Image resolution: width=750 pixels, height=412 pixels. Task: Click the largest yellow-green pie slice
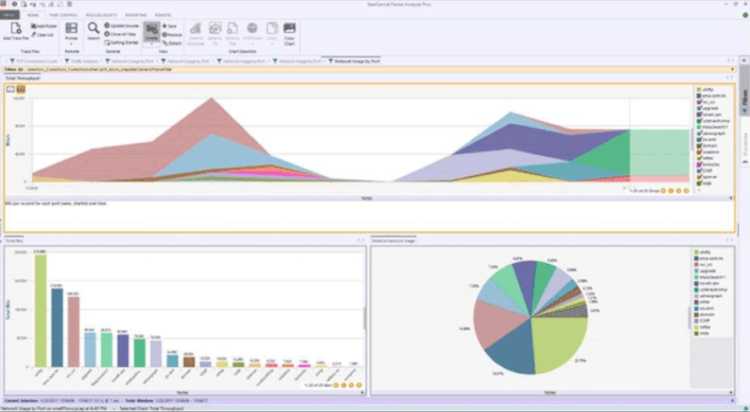(x=560, y=342)
